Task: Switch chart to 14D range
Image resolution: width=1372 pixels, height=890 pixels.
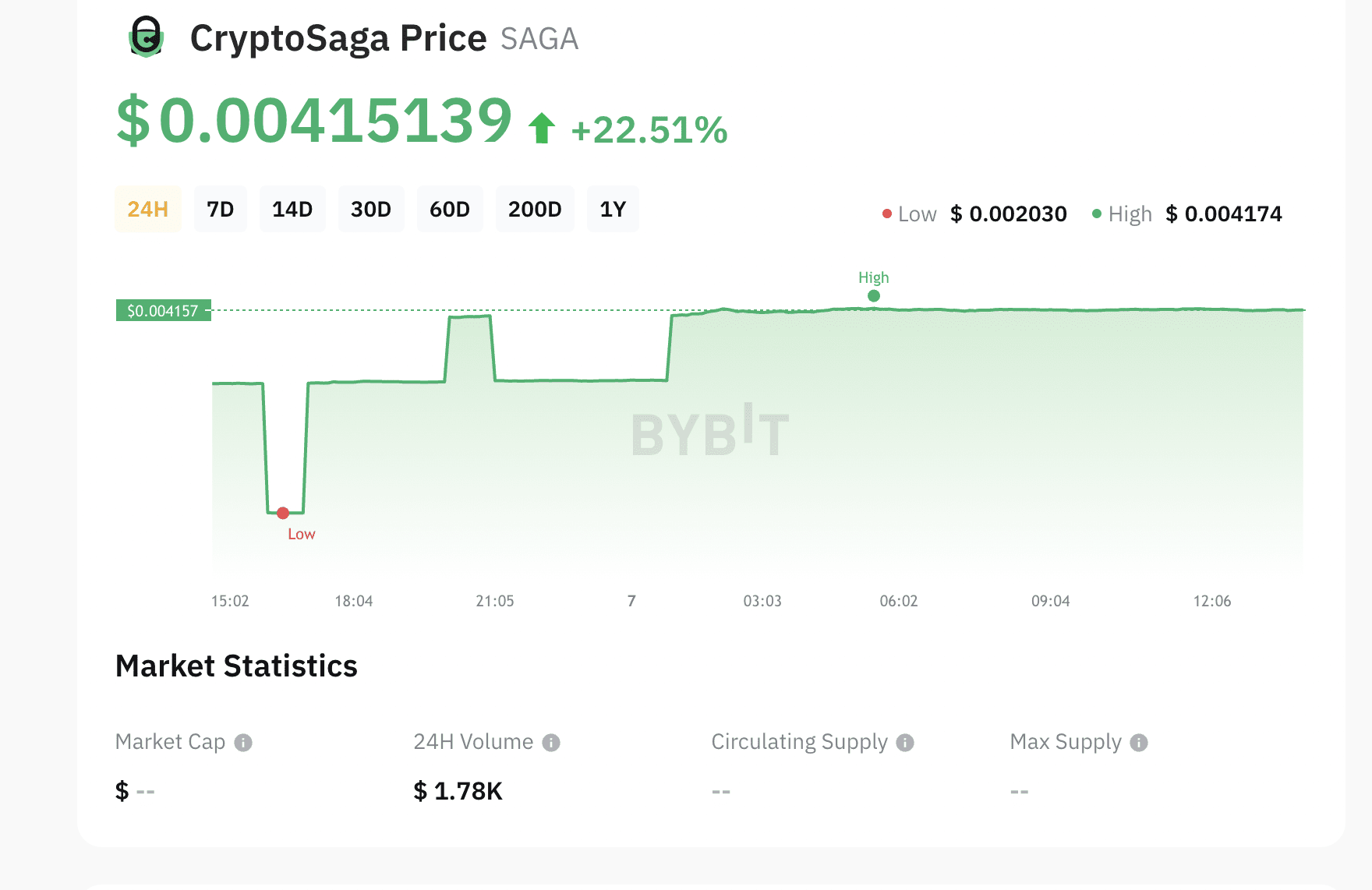Action: pyautogui.click(x=292, y=209)
